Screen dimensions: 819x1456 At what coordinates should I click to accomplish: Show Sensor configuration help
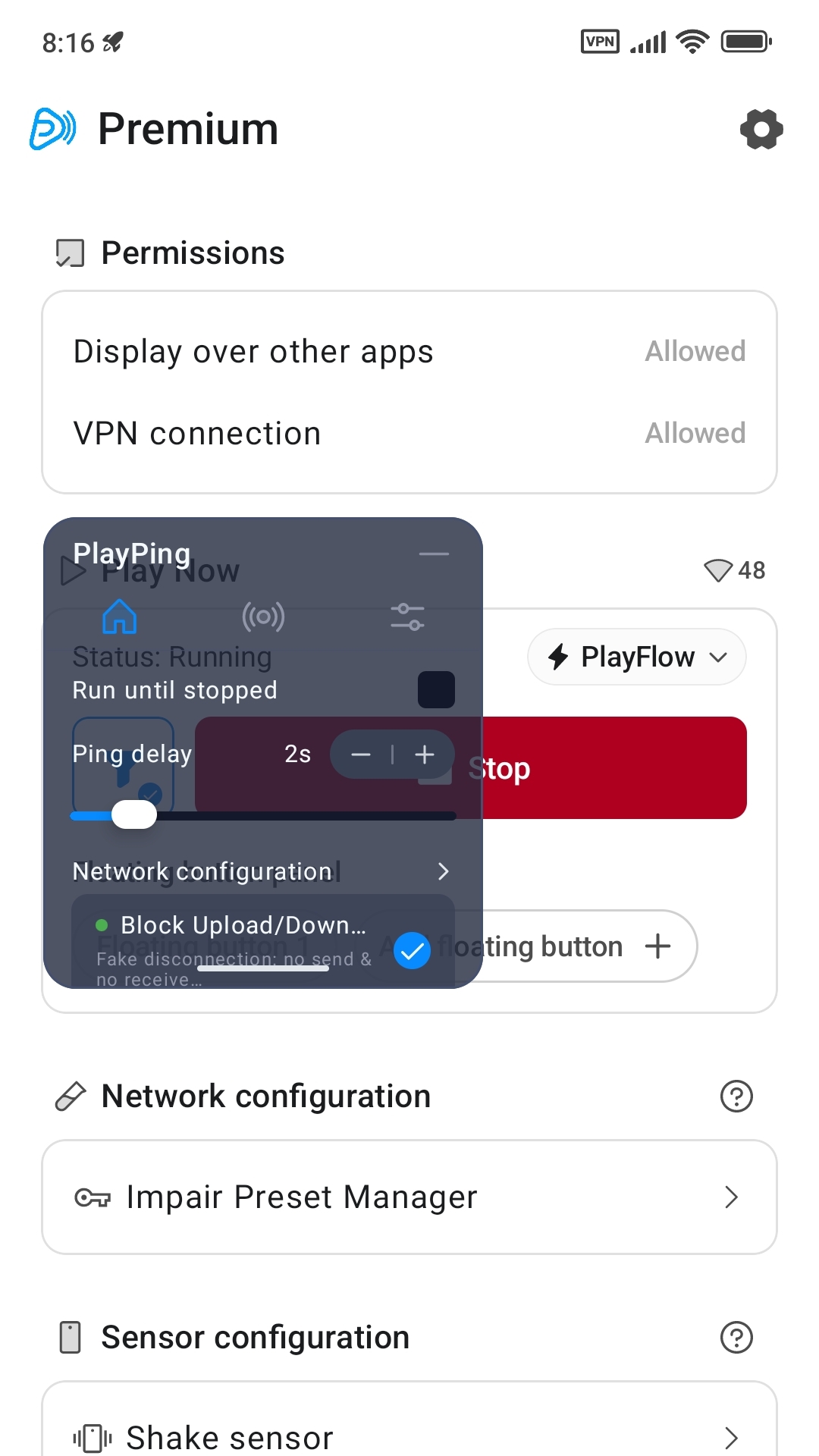(x=736, y=1338)
